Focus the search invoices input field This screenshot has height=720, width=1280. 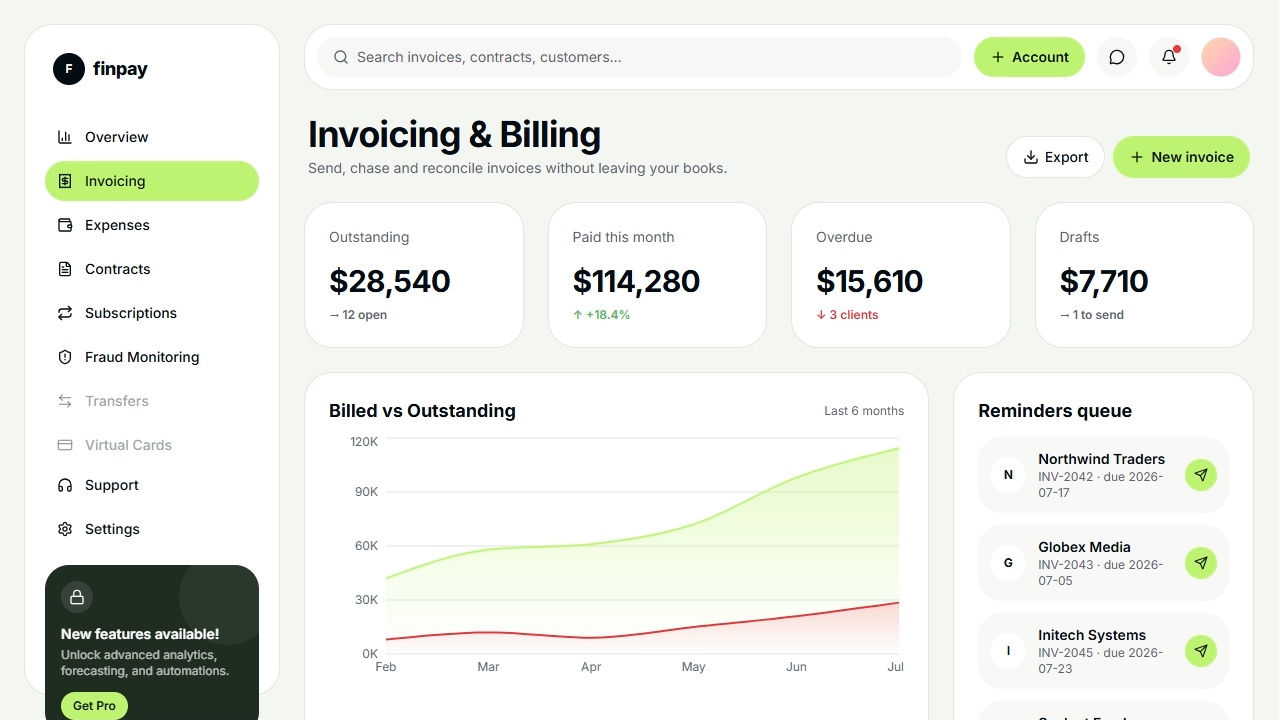pos(639,57)
